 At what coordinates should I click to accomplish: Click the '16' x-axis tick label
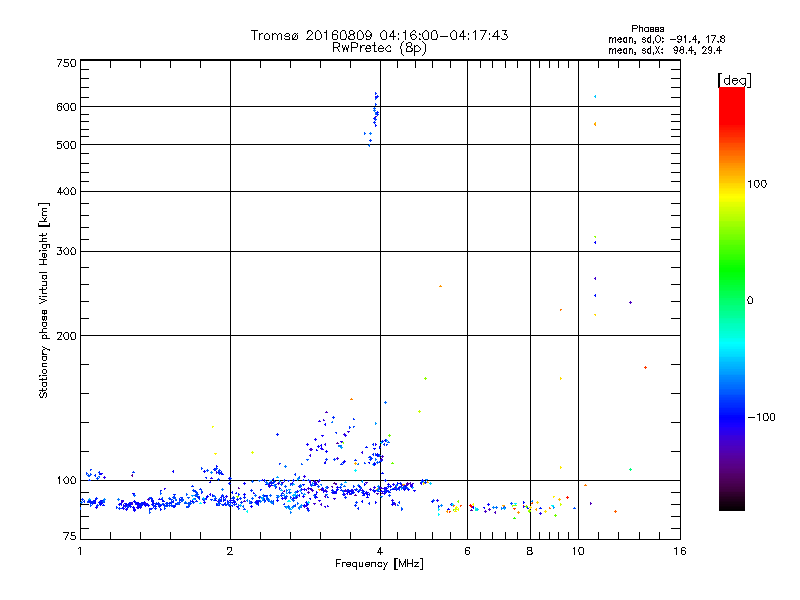pos(680,551)
